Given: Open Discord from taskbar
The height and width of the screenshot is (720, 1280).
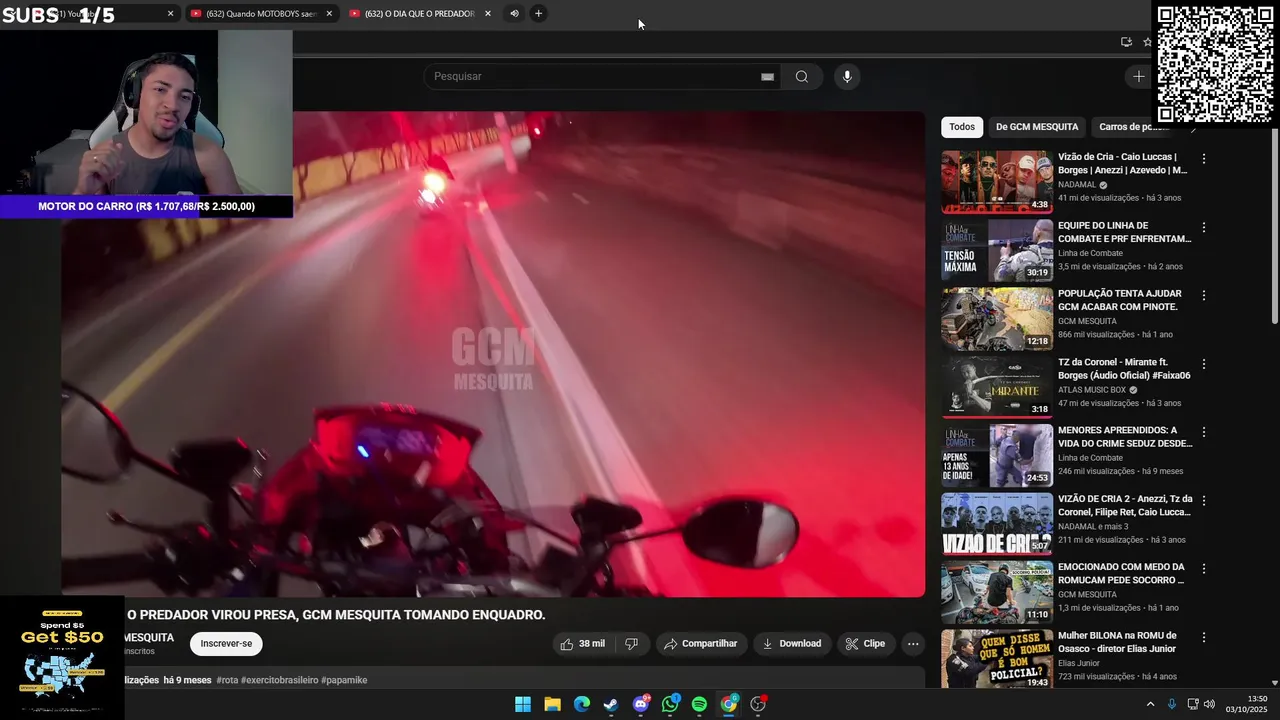Looking at the screenshot, I should pos(641,704).
